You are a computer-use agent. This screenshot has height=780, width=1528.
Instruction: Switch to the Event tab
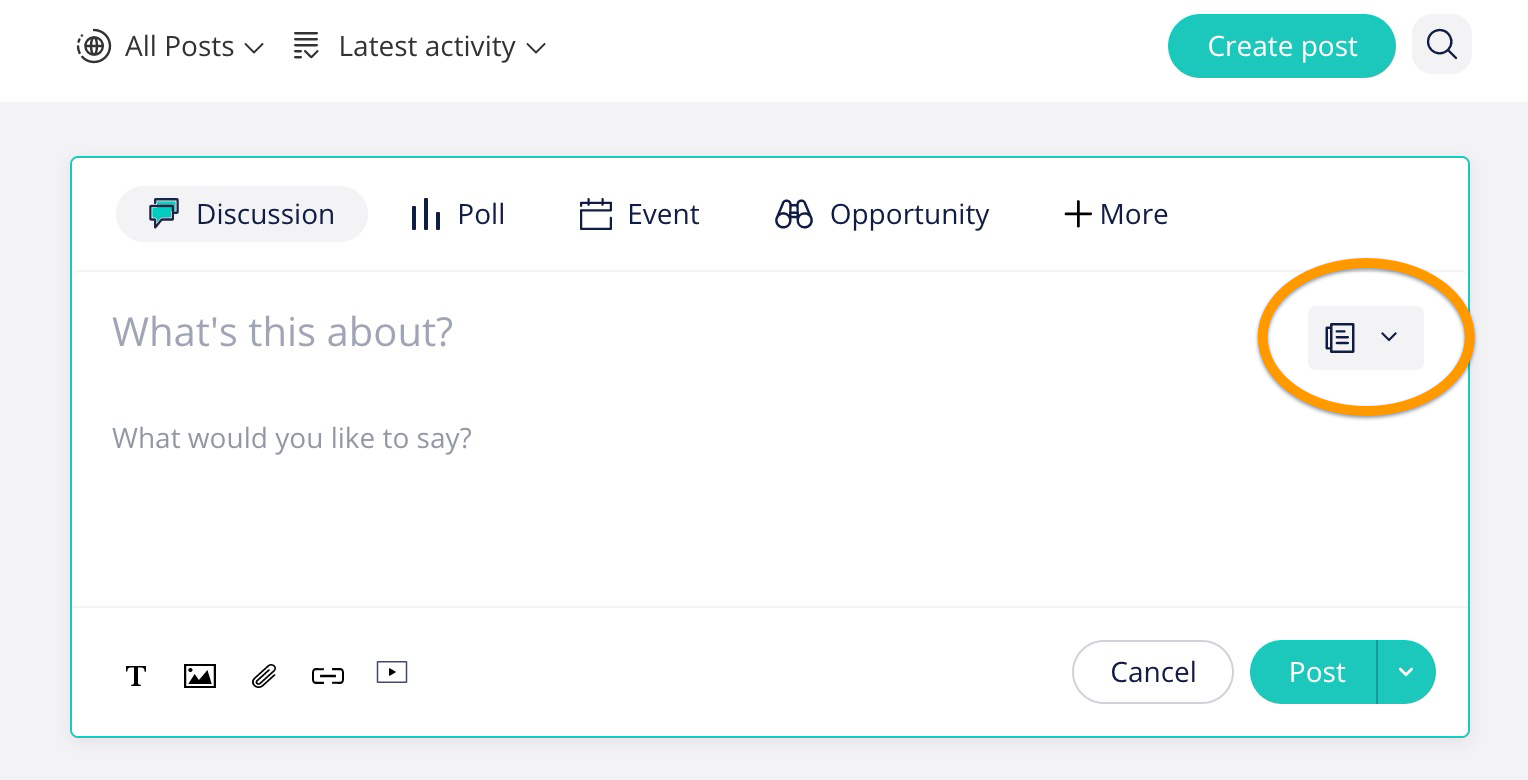(x=640, y=214)
